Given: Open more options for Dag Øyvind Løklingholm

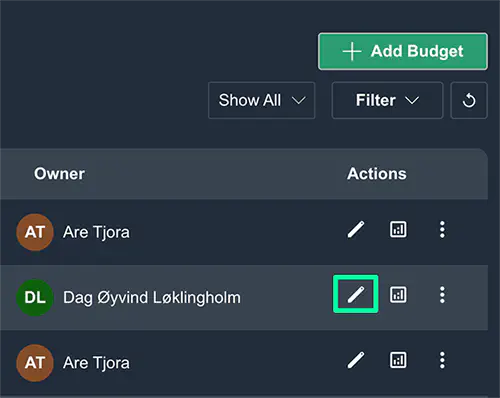Looking at the screenshot, I should coord(442,295).
